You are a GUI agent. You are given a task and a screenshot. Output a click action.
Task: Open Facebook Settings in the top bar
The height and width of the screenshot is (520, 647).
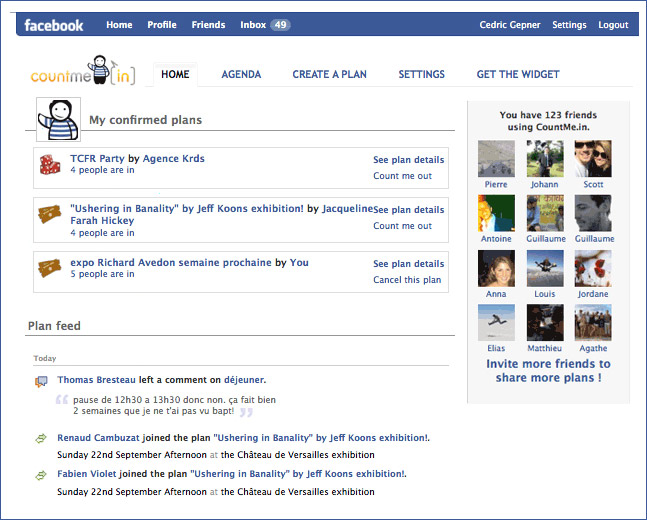[x=569, y=25]
